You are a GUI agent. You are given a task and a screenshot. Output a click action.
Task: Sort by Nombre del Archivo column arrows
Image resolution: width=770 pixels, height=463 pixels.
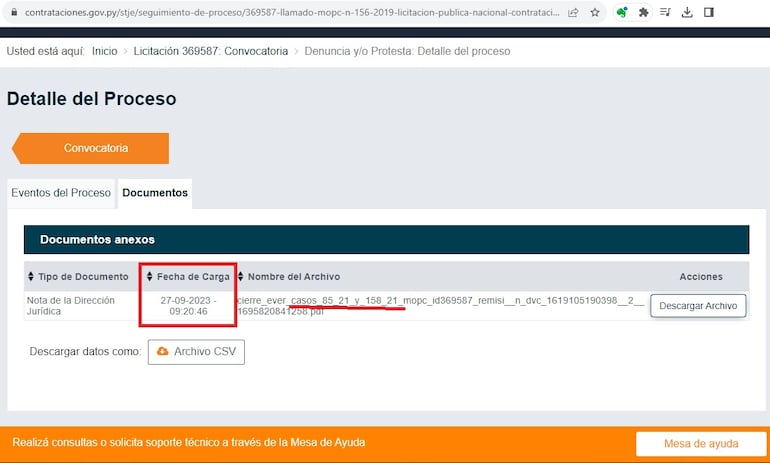tap(241, 277)
